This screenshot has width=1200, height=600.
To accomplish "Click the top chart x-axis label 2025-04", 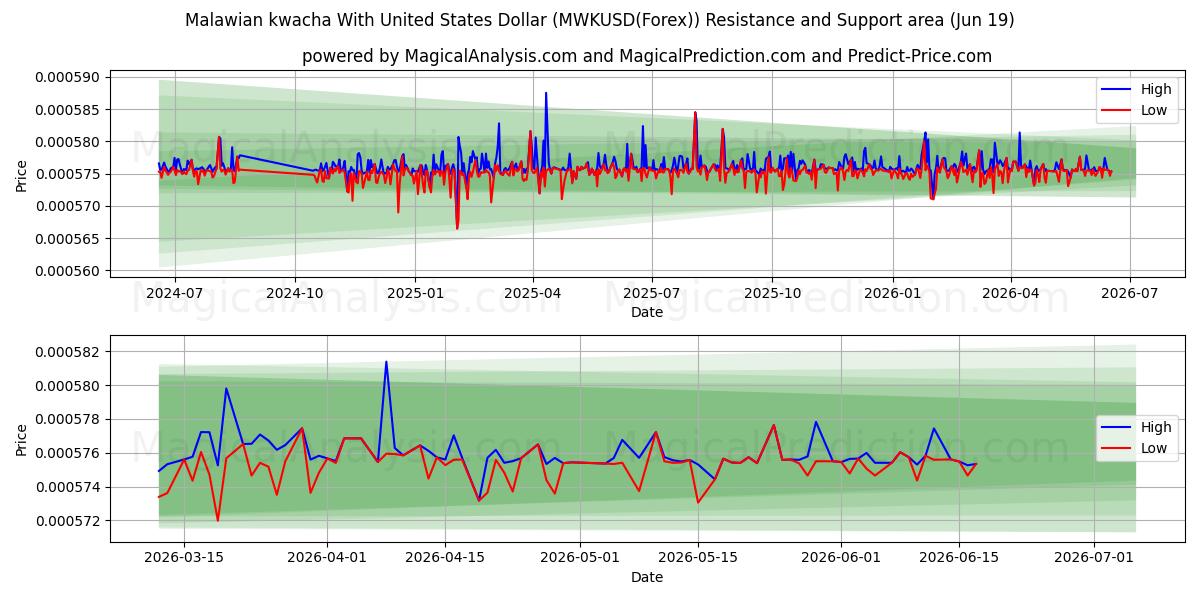I will pos(532,294).
